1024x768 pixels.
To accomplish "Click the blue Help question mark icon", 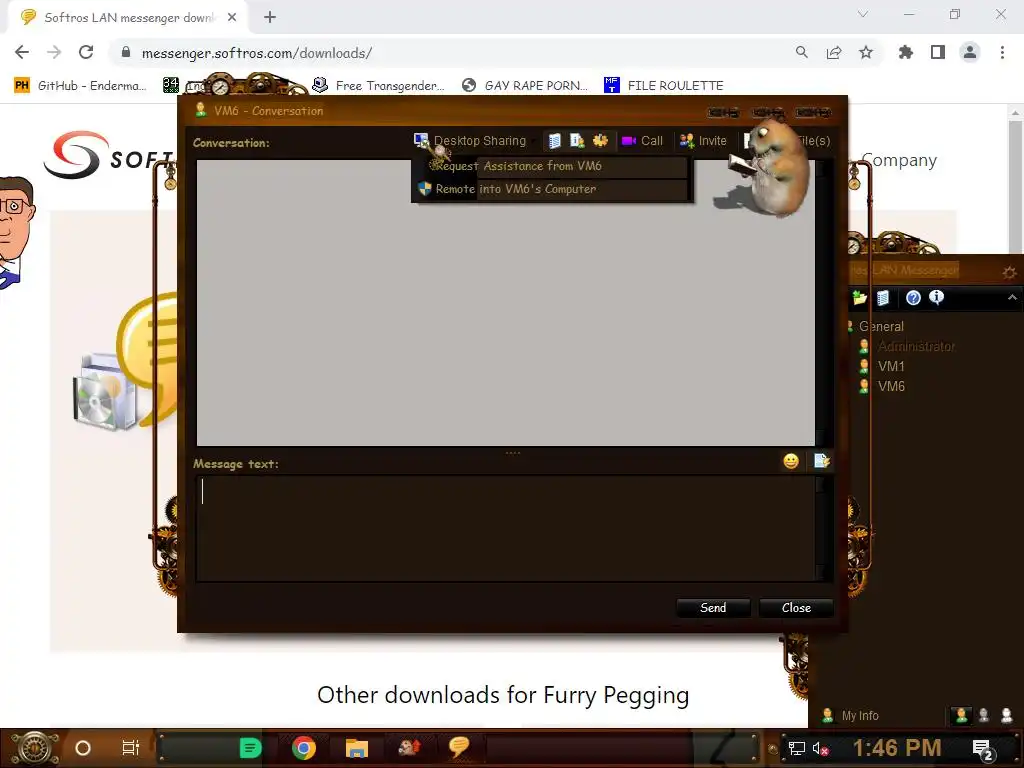I will (913, 298).
